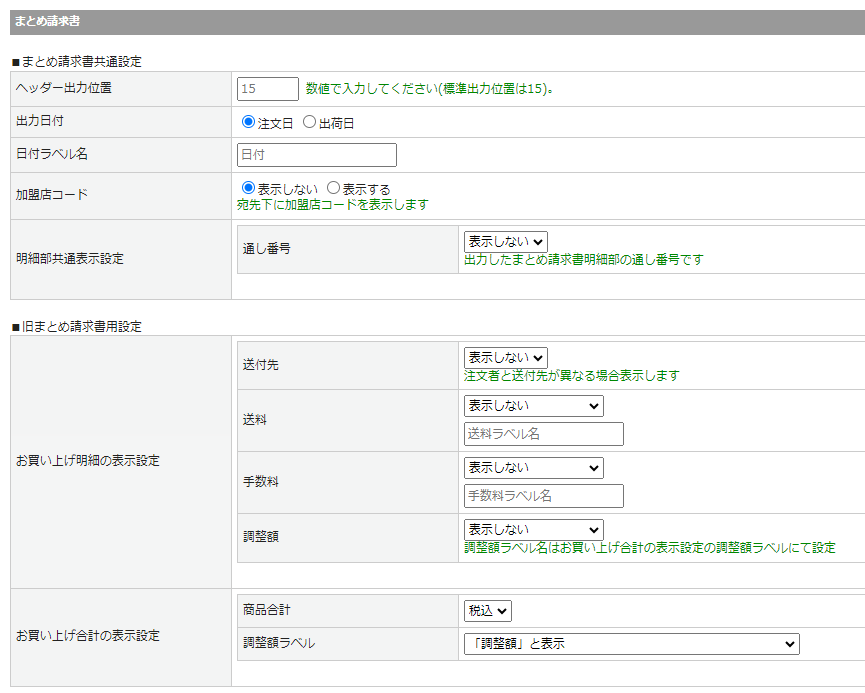This screenshot has width=865, height=693.
Task: Select the 注文日 radio button
Action: point(249,123)
